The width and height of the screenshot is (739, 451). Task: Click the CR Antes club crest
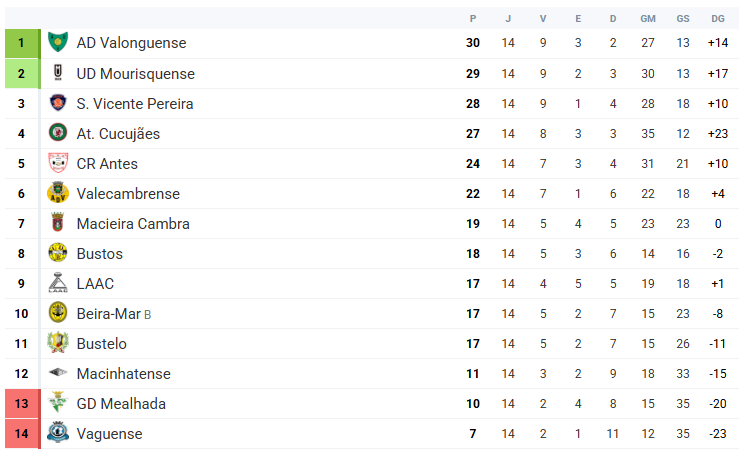point(57,164)
